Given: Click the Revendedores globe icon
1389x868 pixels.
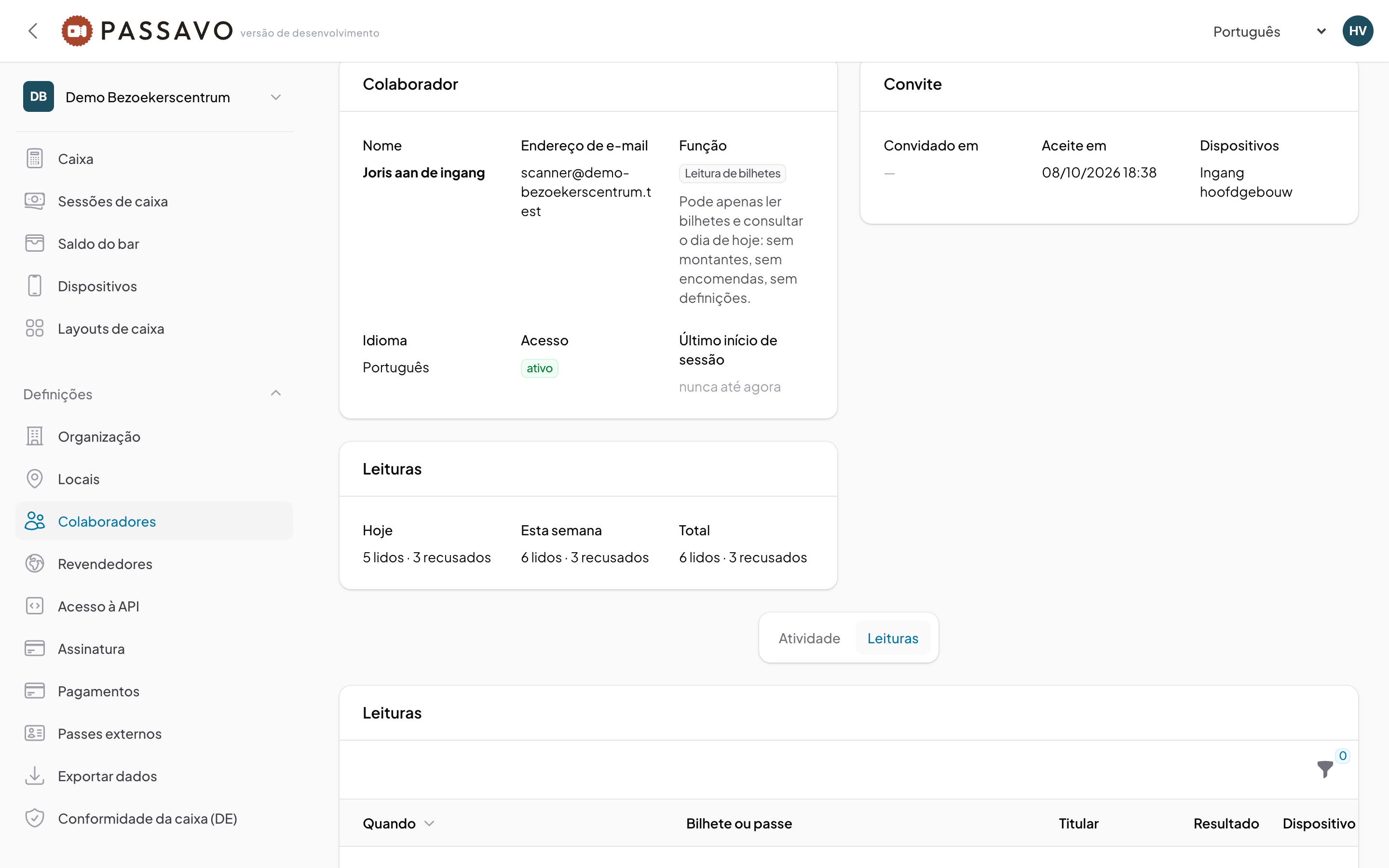Looking at the screenshot, I should point(34,564).
